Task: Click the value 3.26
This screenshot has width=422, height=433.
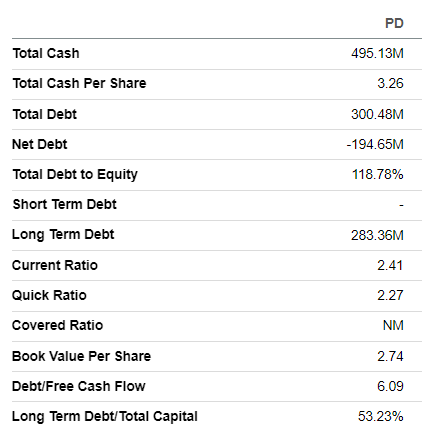Action: point(390,83)
